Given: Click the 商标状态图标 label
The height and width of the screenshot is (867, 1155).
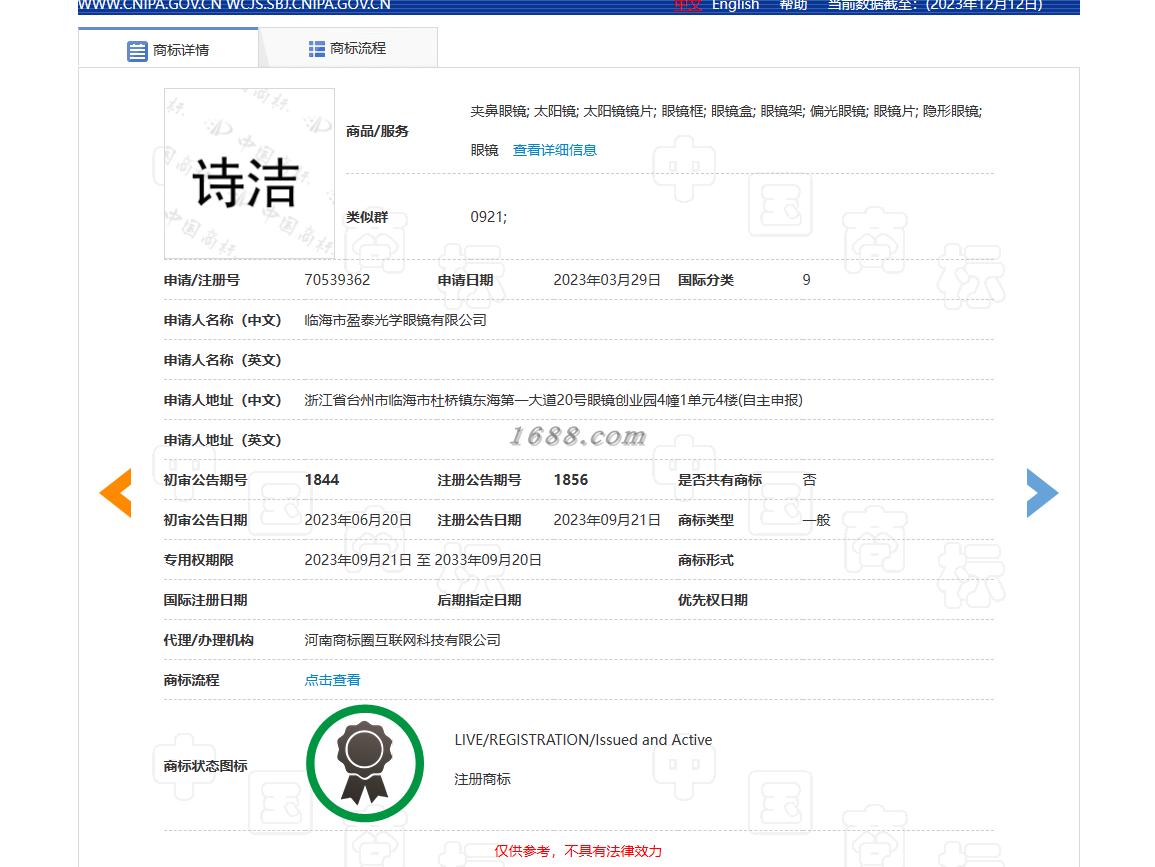Looking at the screenshot, I should click(206, 766).
